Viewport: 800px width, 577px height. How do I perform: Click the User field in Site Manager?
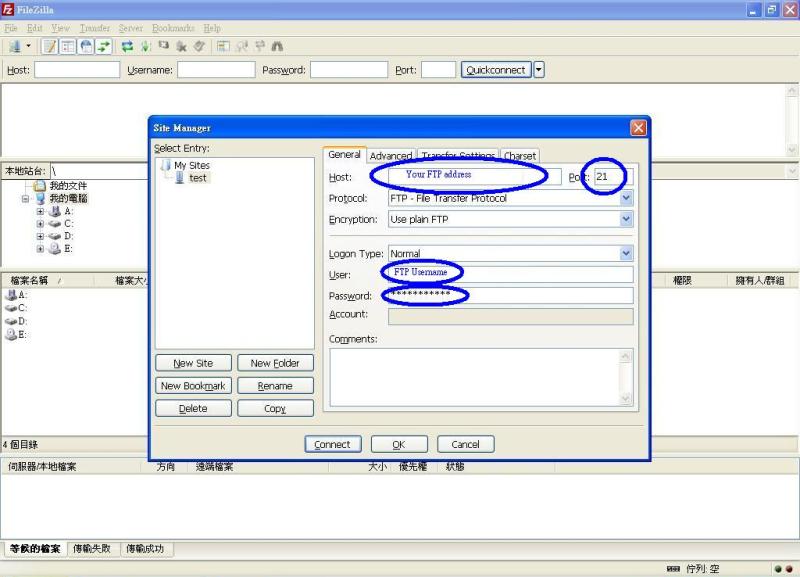coord(511,274)
